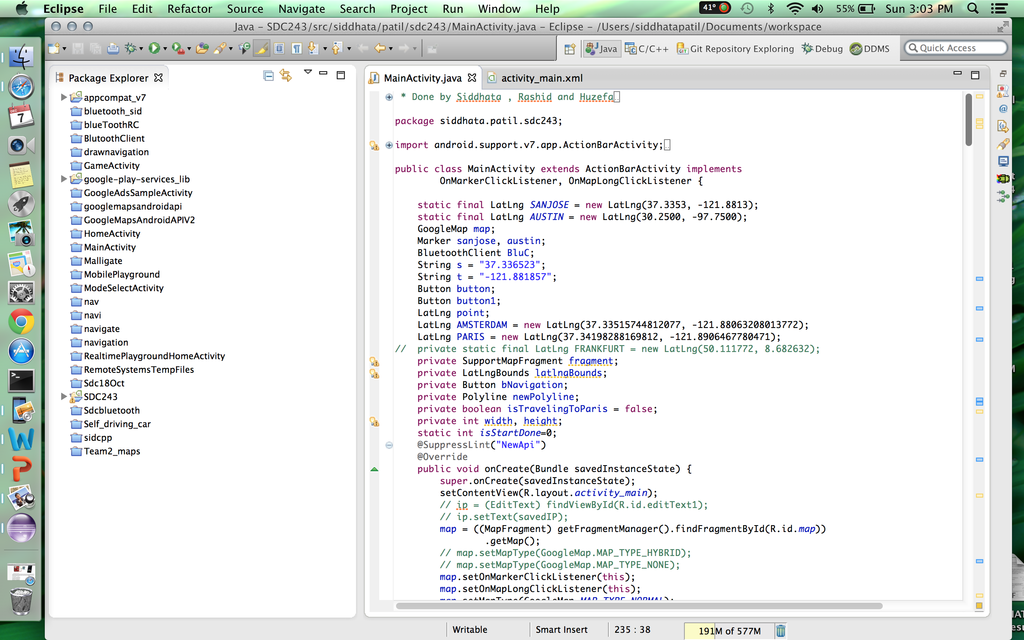Click the Print toolbar icon
Viewport: 1024px width, 640px height.
pyautogui.click(x=113, y=48)
